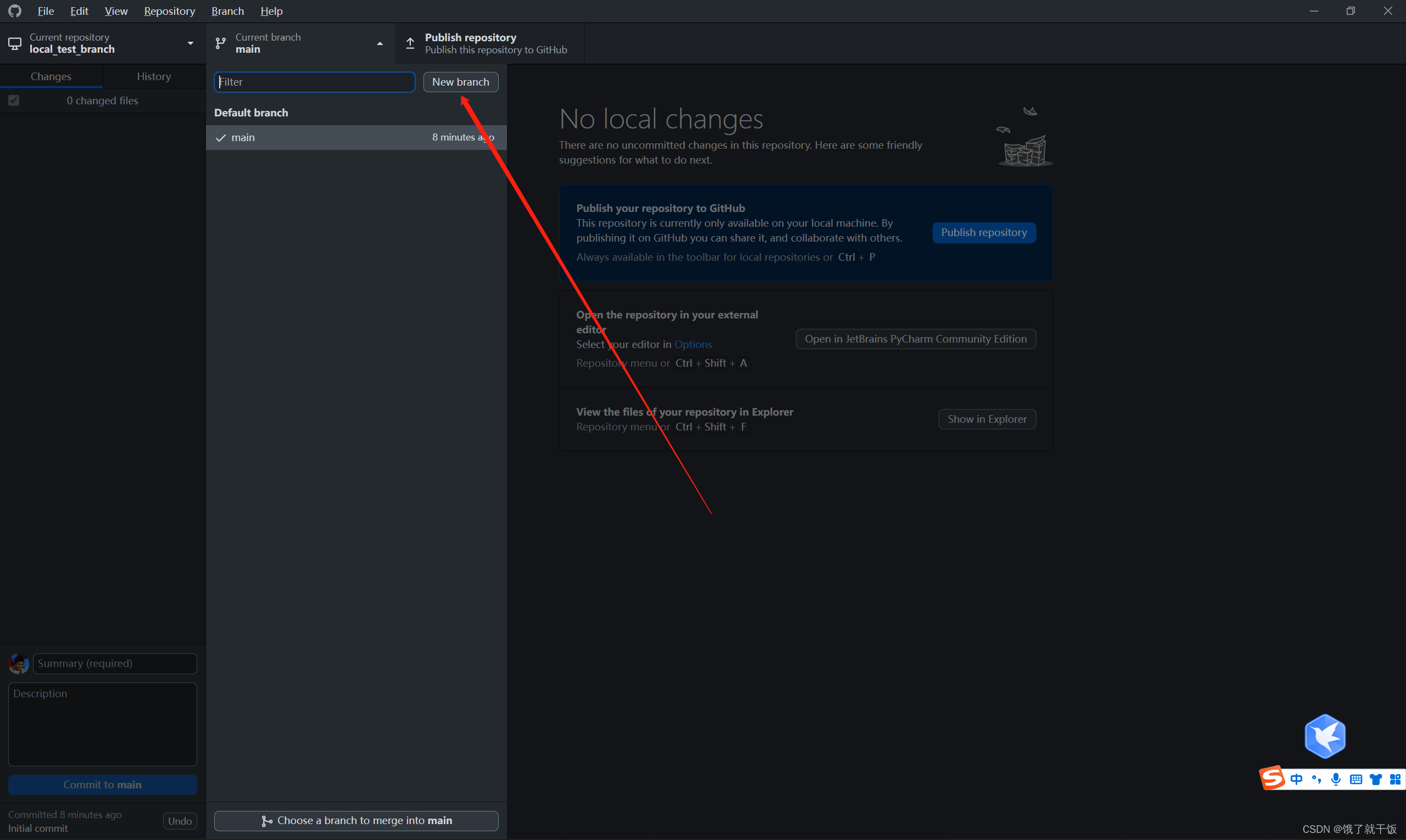Click the branch switch icon in toolbar
1406x840 pixels.
click(219, 43)
